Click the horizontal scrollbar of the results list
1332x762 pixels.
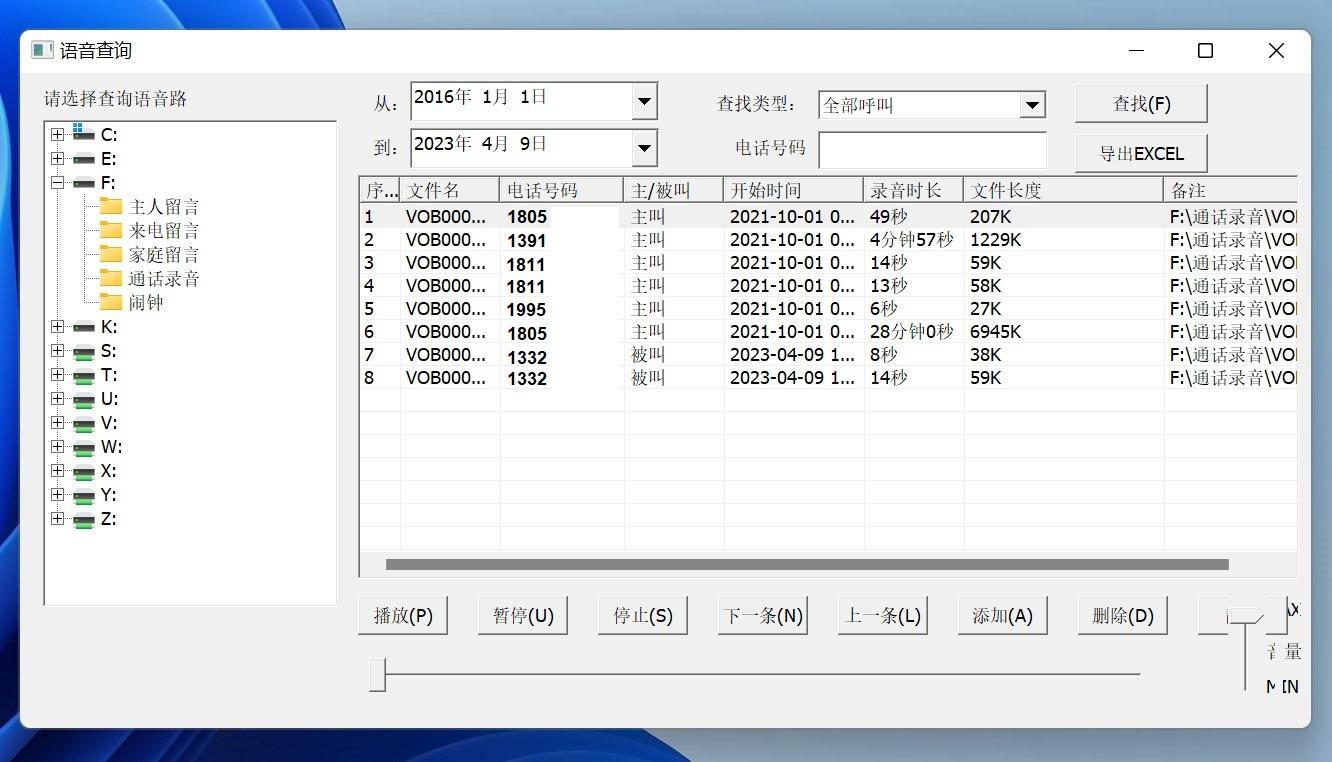click(x=807, y=564)
